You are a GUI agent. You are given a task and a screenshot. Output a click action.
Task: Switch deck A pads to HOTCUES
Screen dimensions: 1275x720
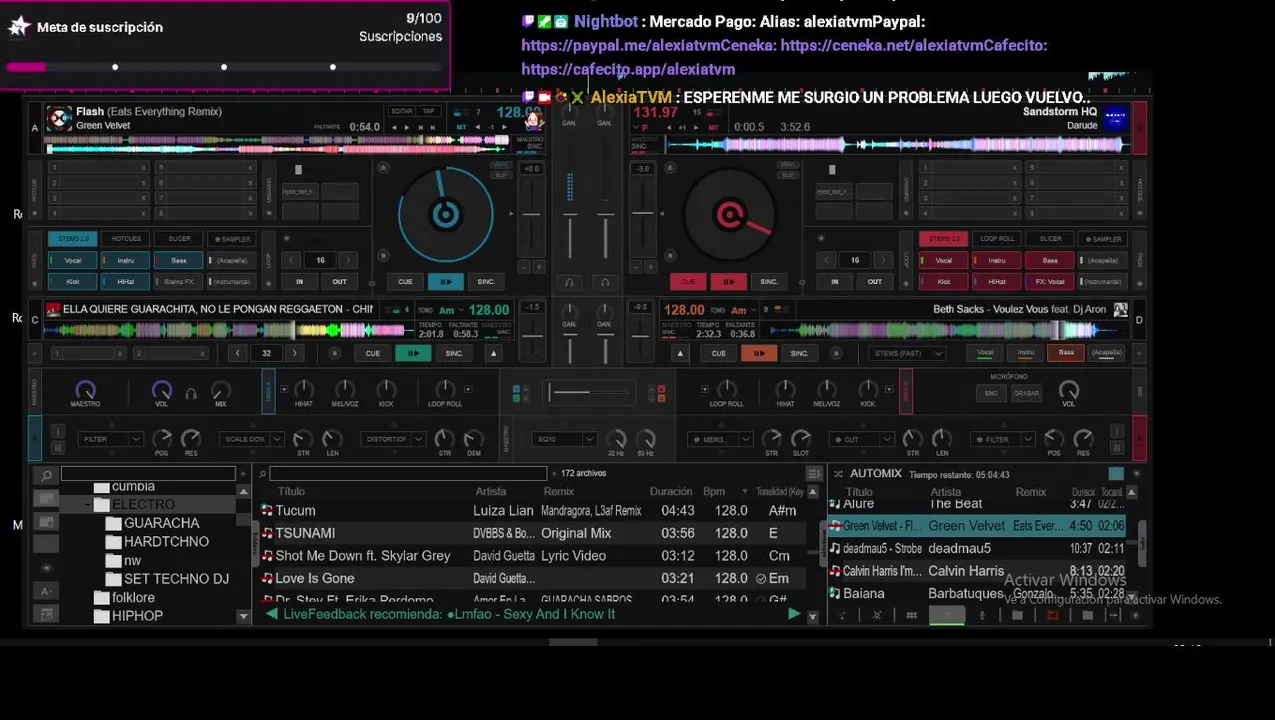[126, 239]
